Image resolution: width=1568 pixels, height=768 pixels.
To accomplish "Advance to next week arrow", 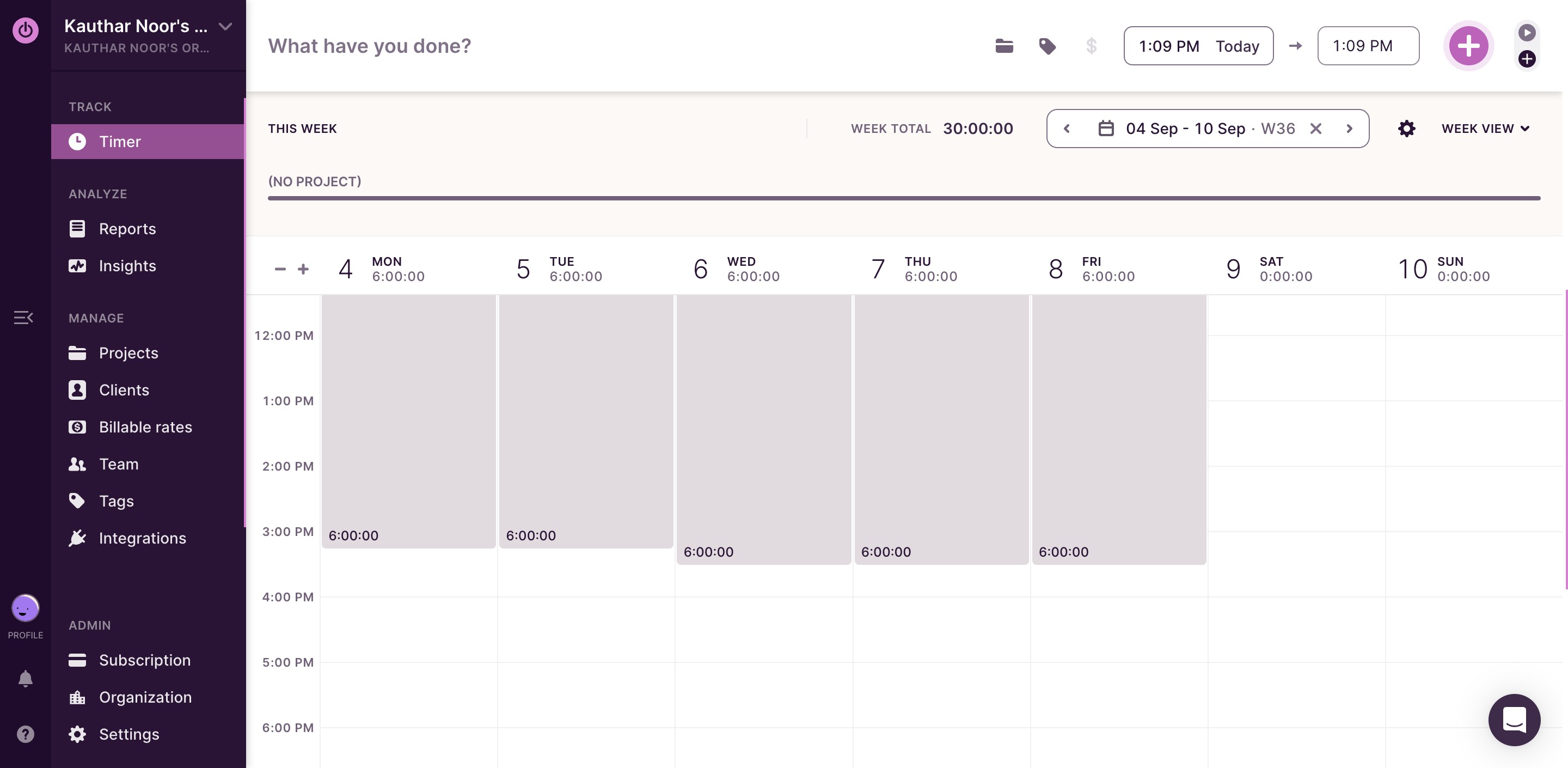I will (x=1349, y=129).
